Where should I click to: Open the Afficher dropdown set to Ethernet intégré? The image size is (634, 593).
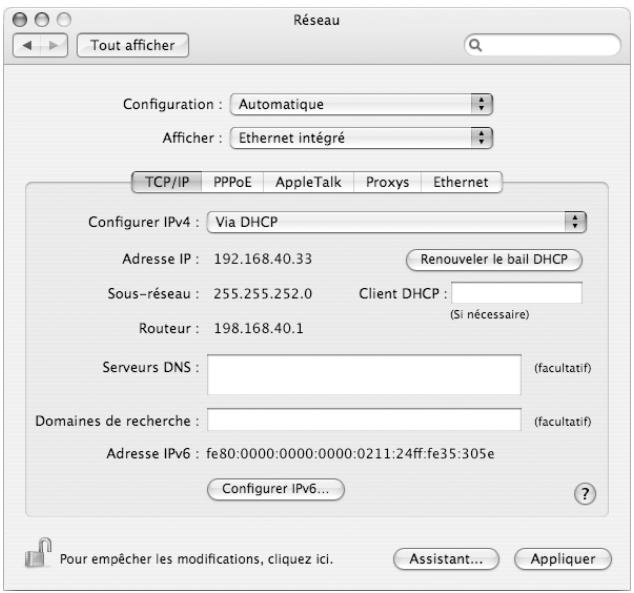(x=361, y=138)
